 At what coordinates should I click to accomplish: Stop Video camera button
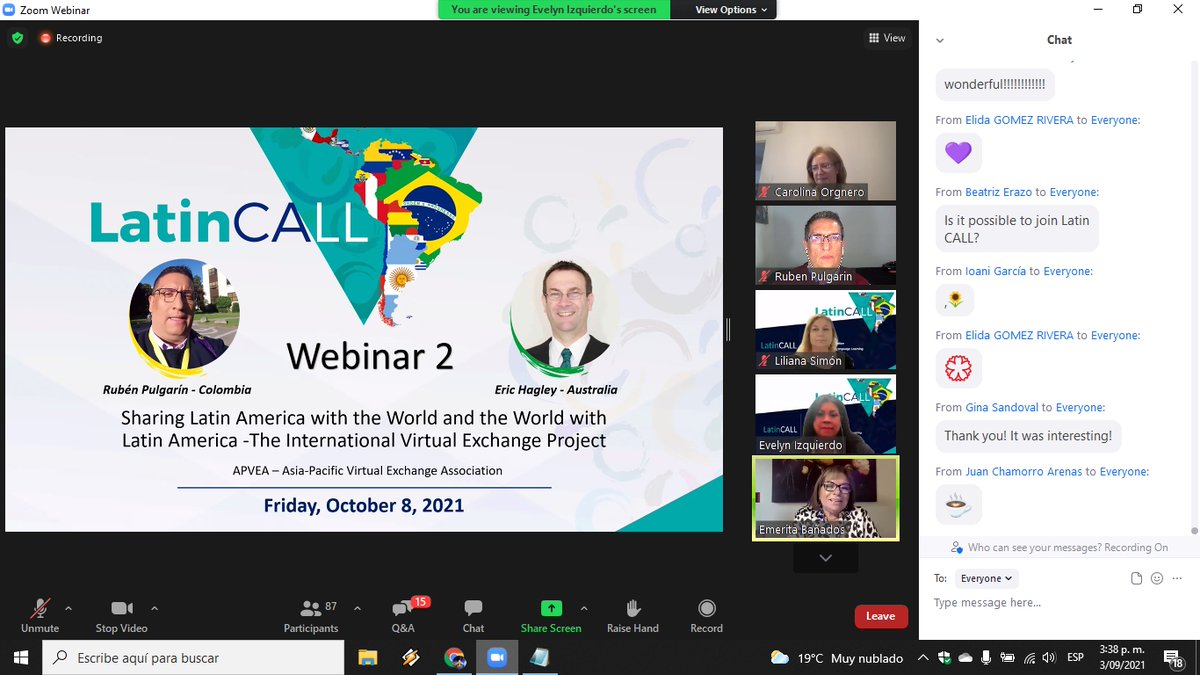121,616
